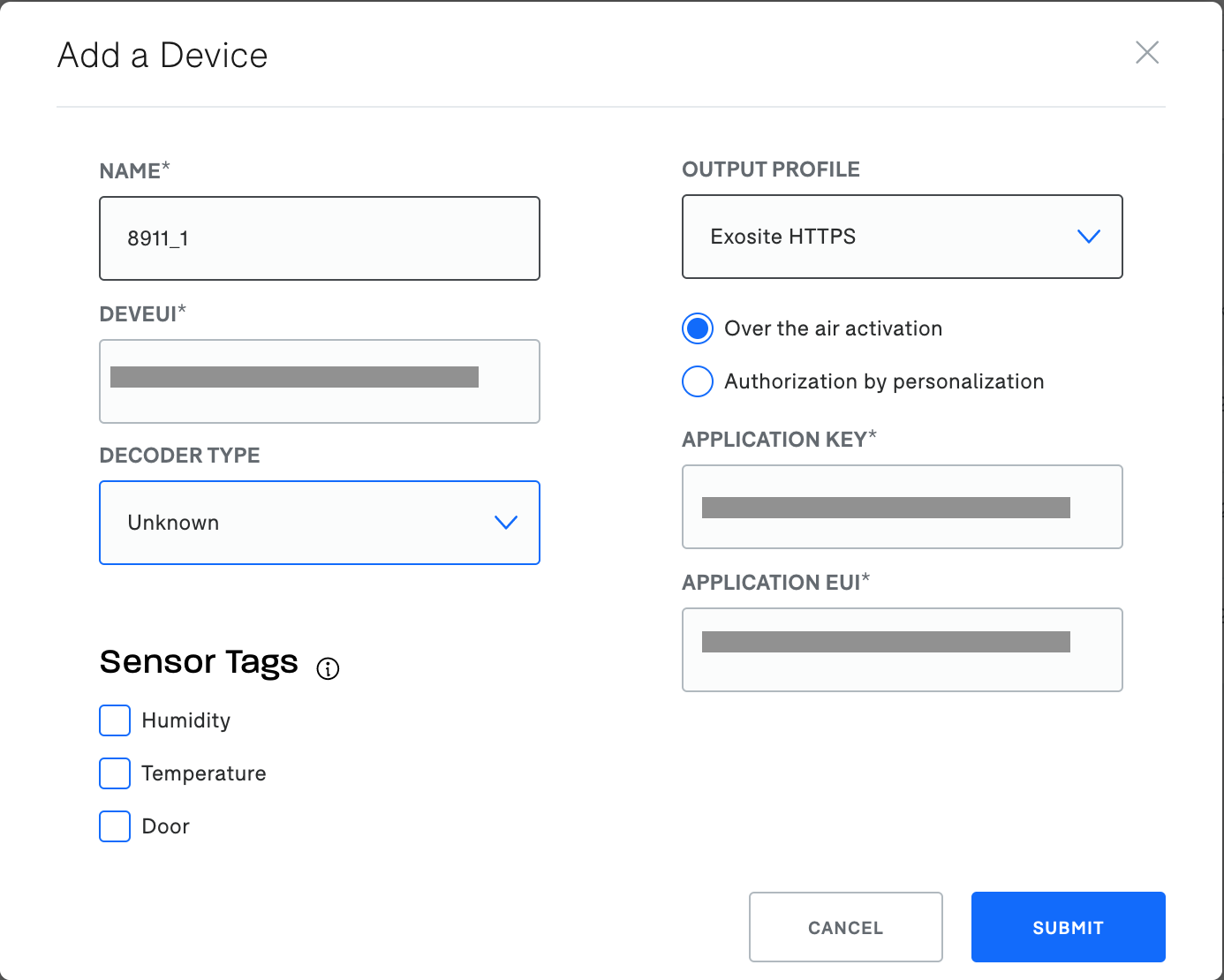Click the Submit button

tap(1068, 927)
